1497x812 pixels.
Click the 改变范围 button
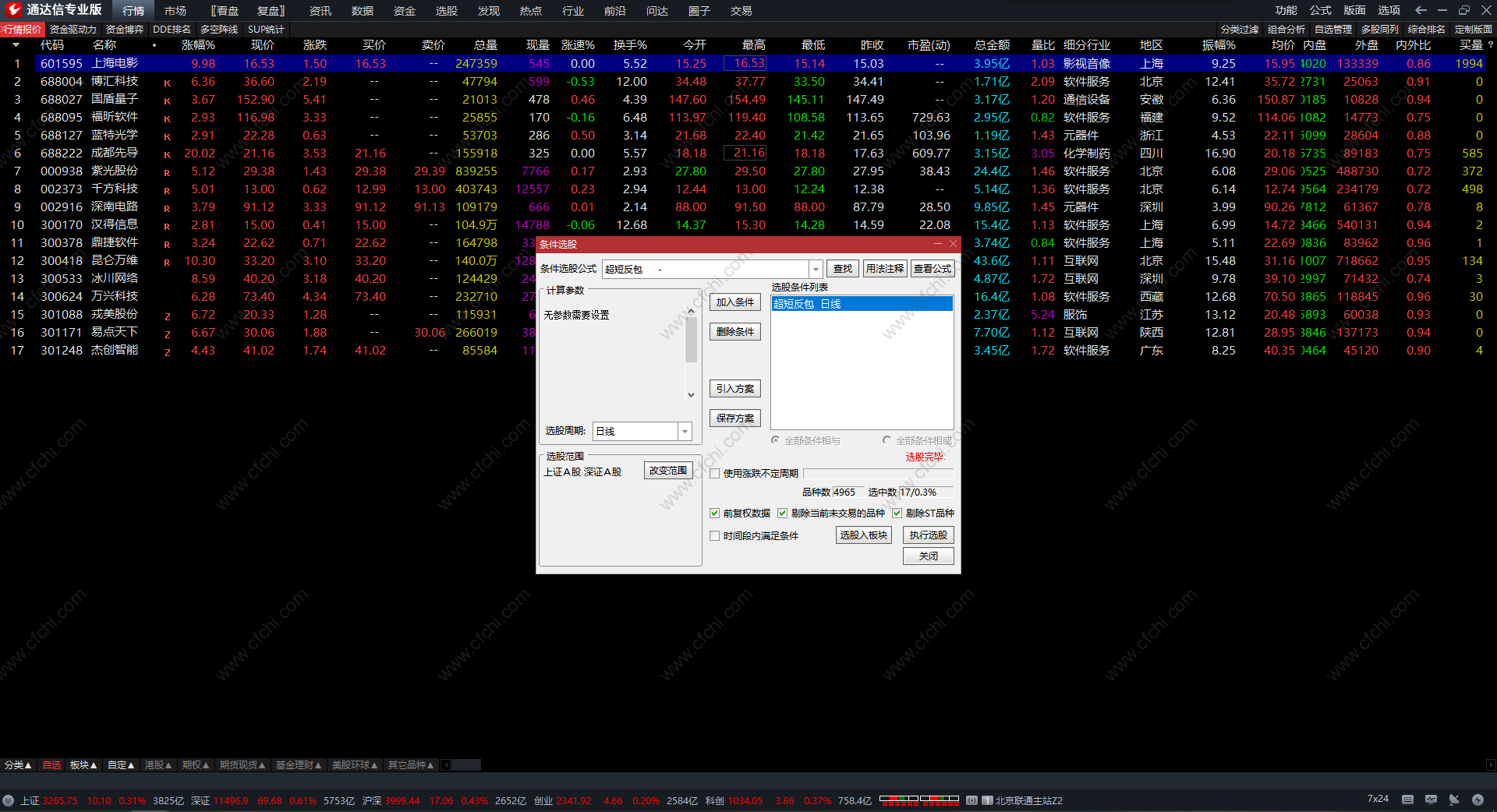667,471
